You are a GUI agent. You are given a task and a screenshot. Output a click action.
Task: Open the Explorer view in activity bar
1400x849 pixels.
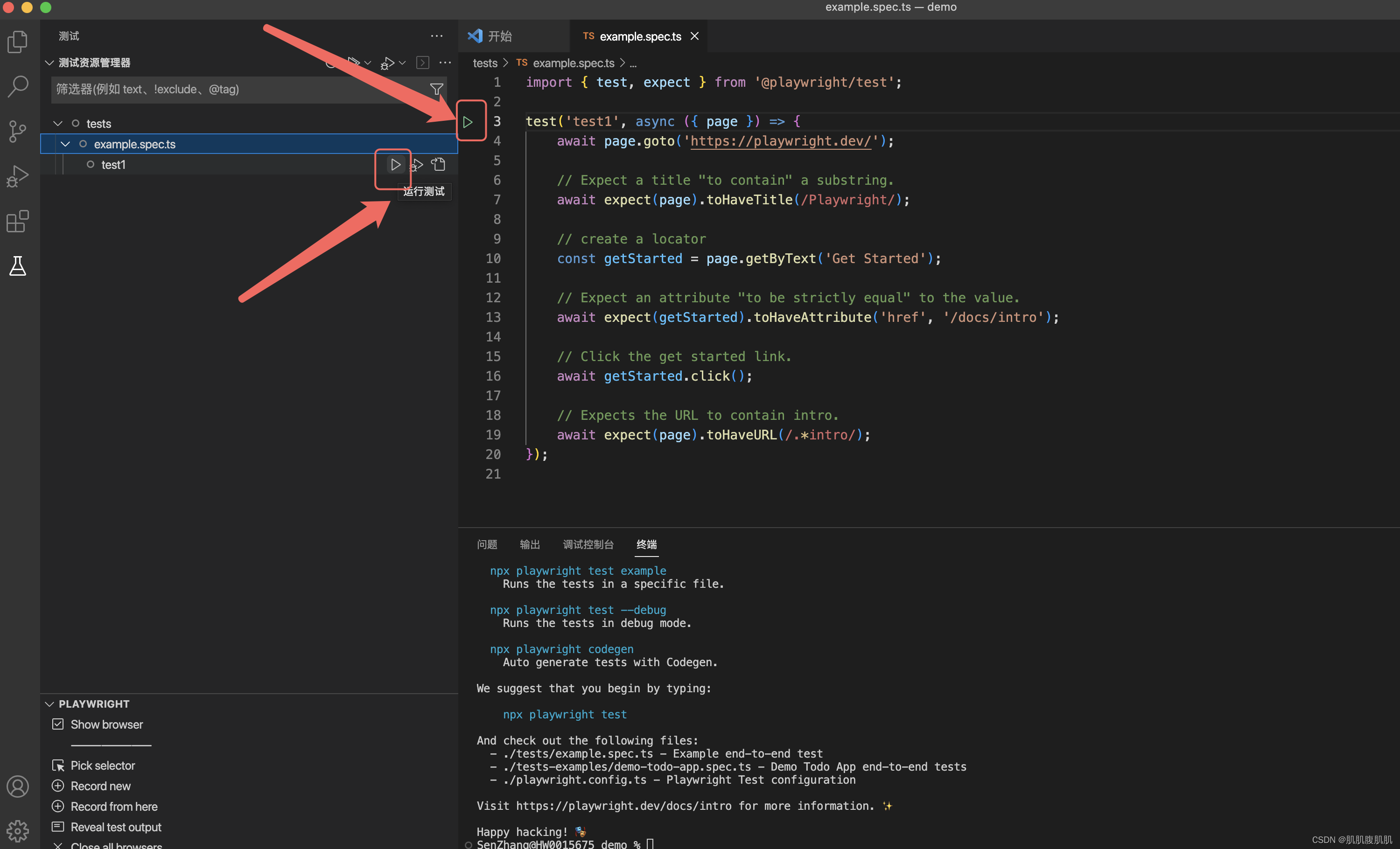click(18, 42)
